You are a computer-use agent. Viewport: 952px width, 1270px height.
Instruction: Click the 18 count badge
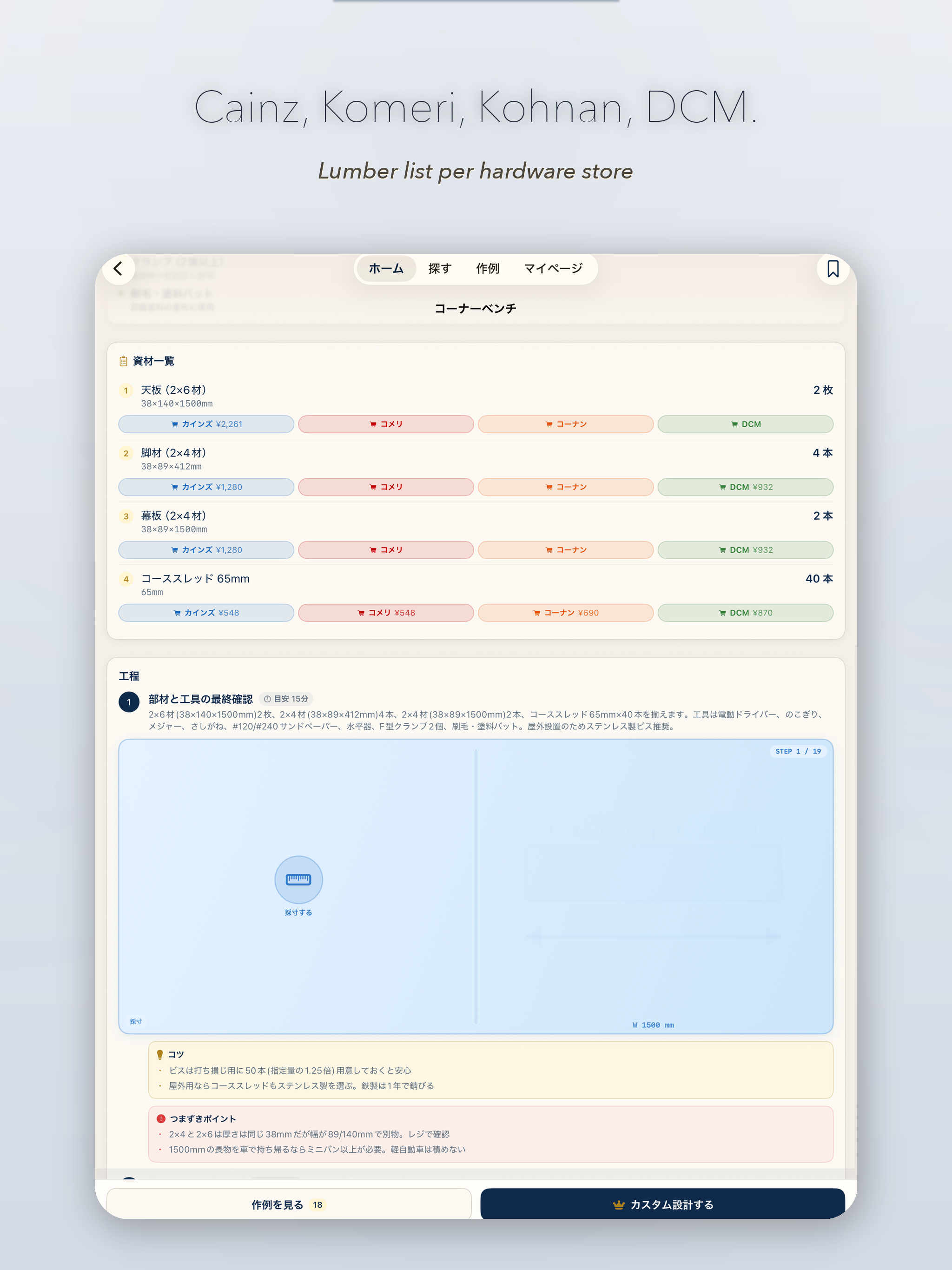317,1204
